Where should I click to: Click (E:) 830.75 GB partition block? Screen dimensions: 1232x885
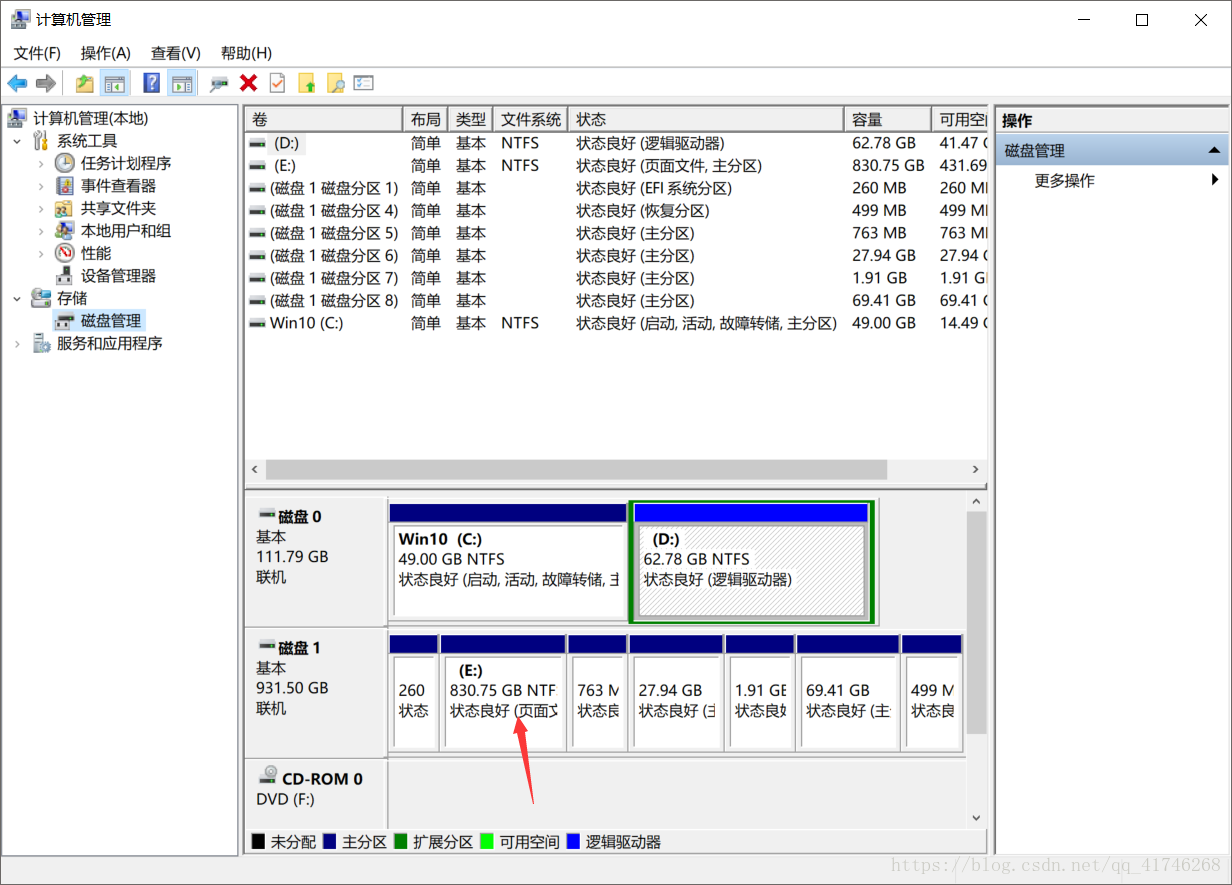pyautogui.click(x=503, y=692)
